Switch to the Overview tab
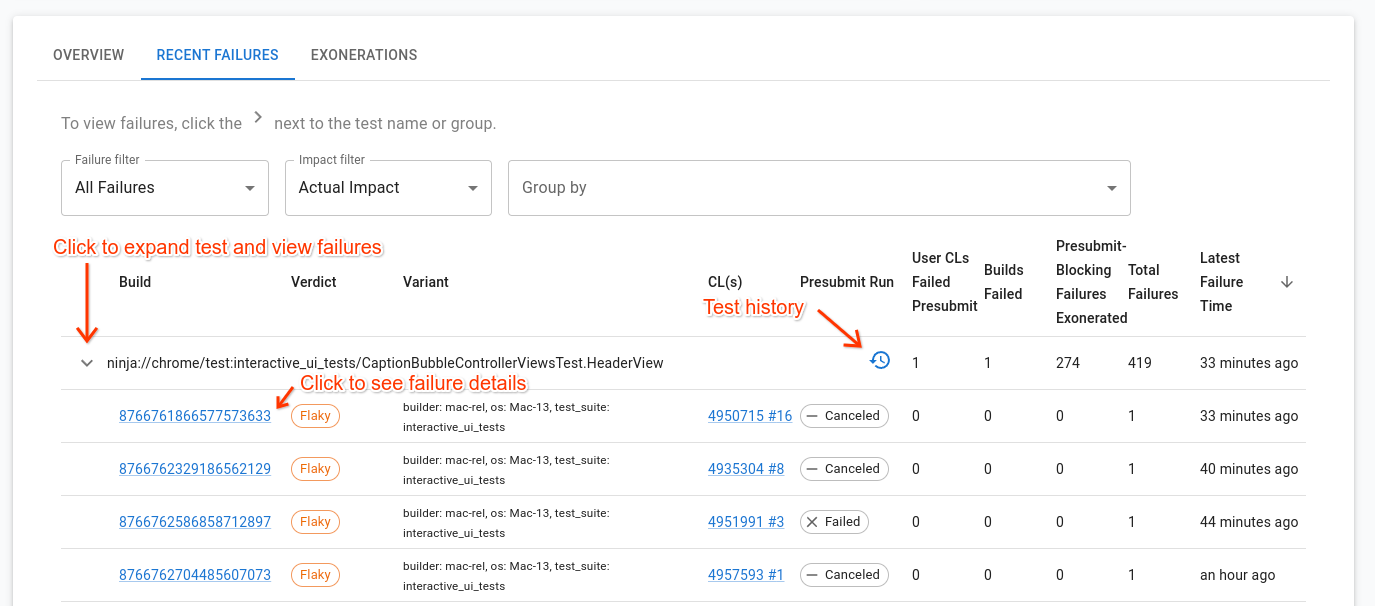The image size is (1375, 606). (89, 55)
